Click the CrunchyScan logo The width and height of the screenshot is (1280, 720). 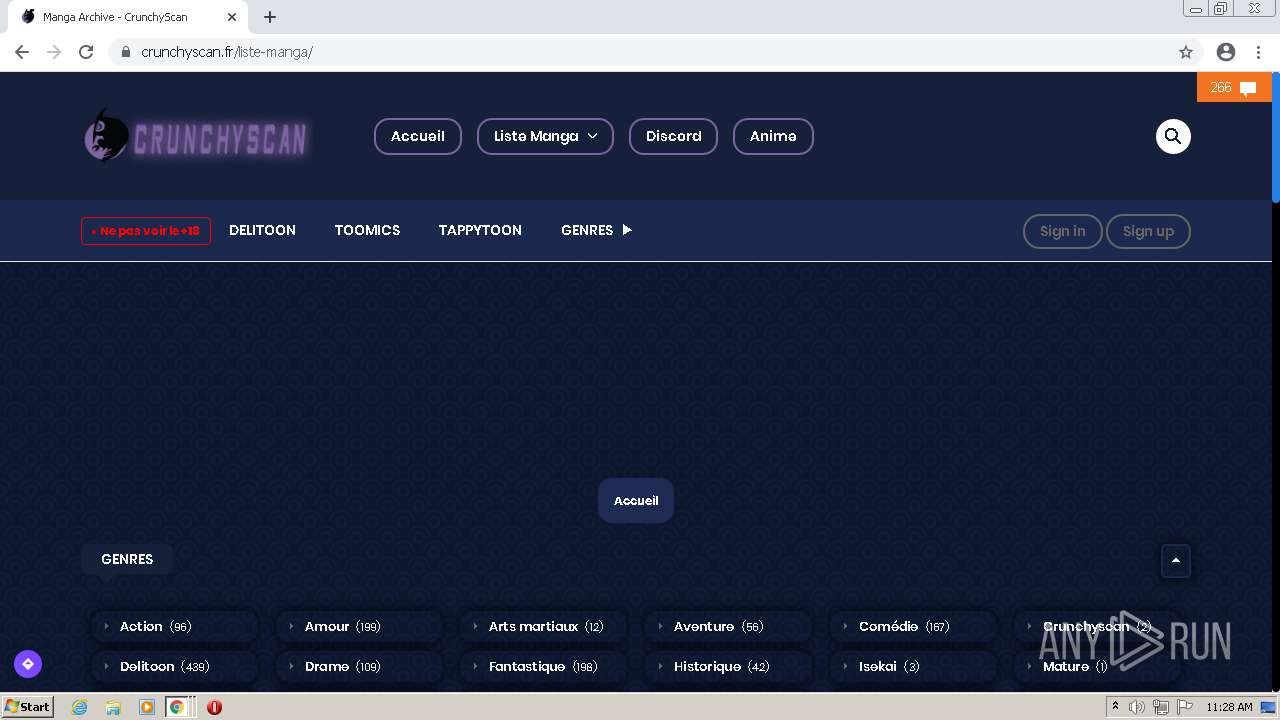tap(196, 137)
